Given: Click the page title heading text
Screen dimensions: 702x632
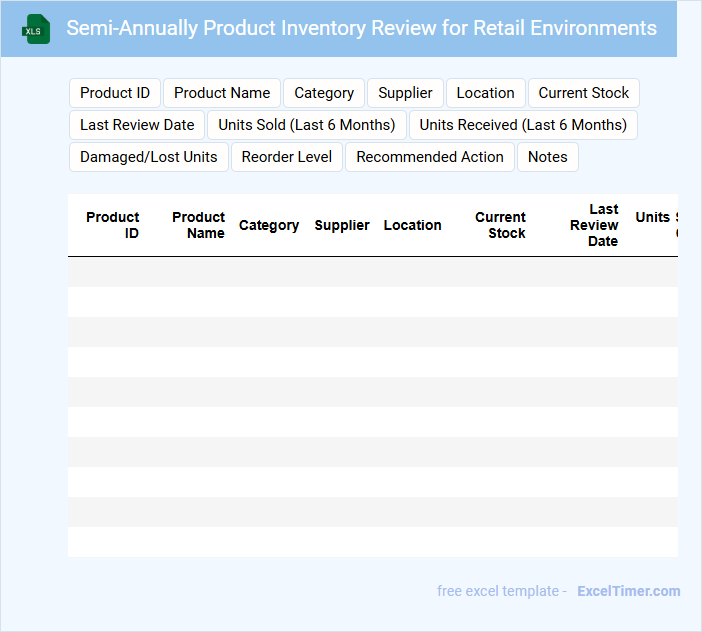Looking at the screenshot, I should point(362,28).
